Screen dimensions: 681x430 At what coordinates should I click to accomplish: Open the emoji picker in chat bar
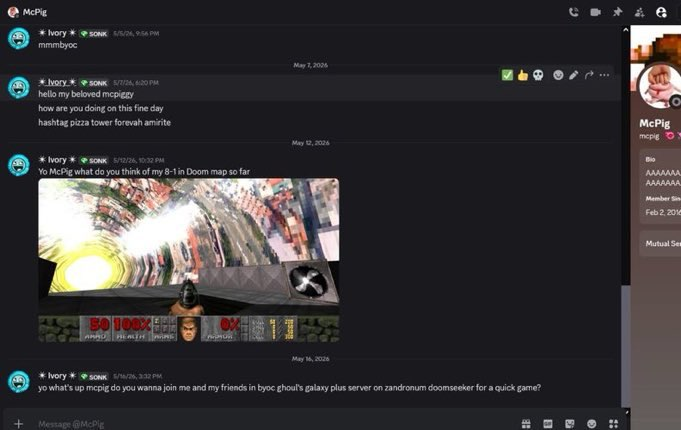click(x=592, y=423)
